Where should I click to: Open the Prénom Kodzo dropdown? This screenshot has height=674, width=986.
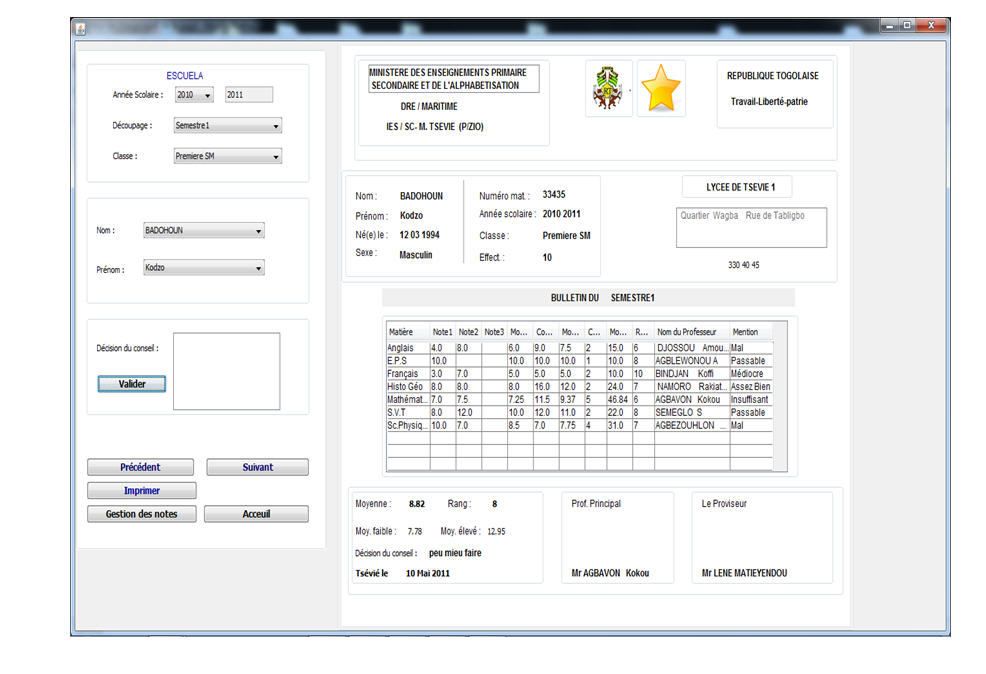(203, 269)
